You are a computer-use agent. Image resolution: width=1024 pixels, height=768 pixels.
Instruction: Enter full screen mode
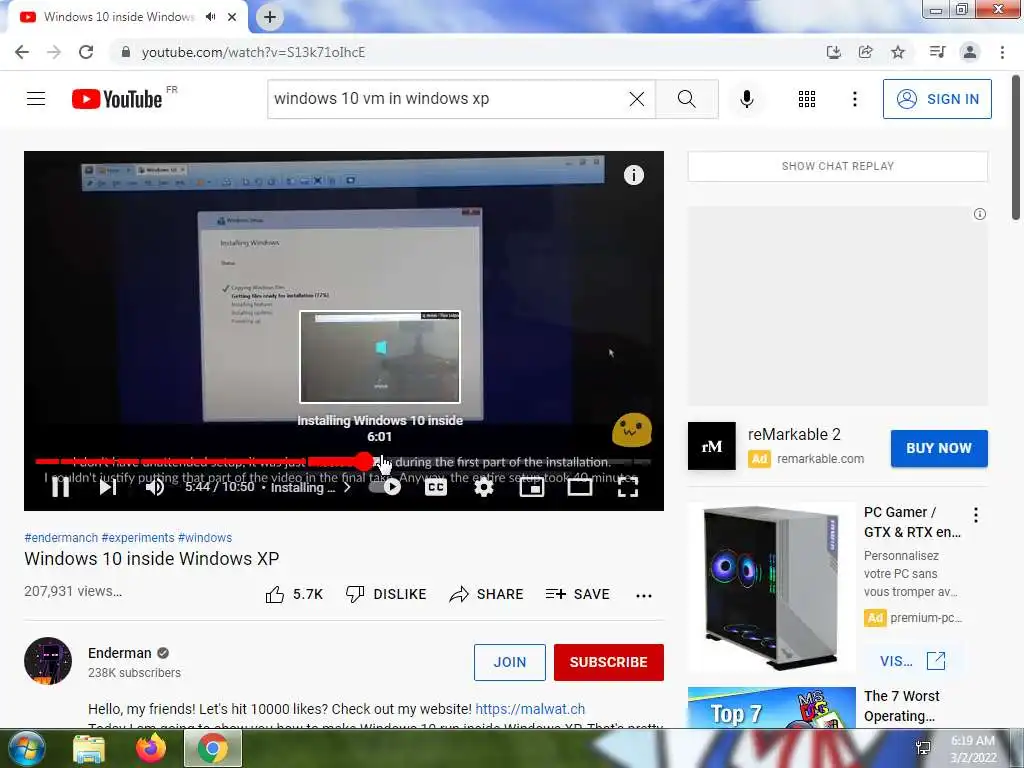[x=628, y=487]
